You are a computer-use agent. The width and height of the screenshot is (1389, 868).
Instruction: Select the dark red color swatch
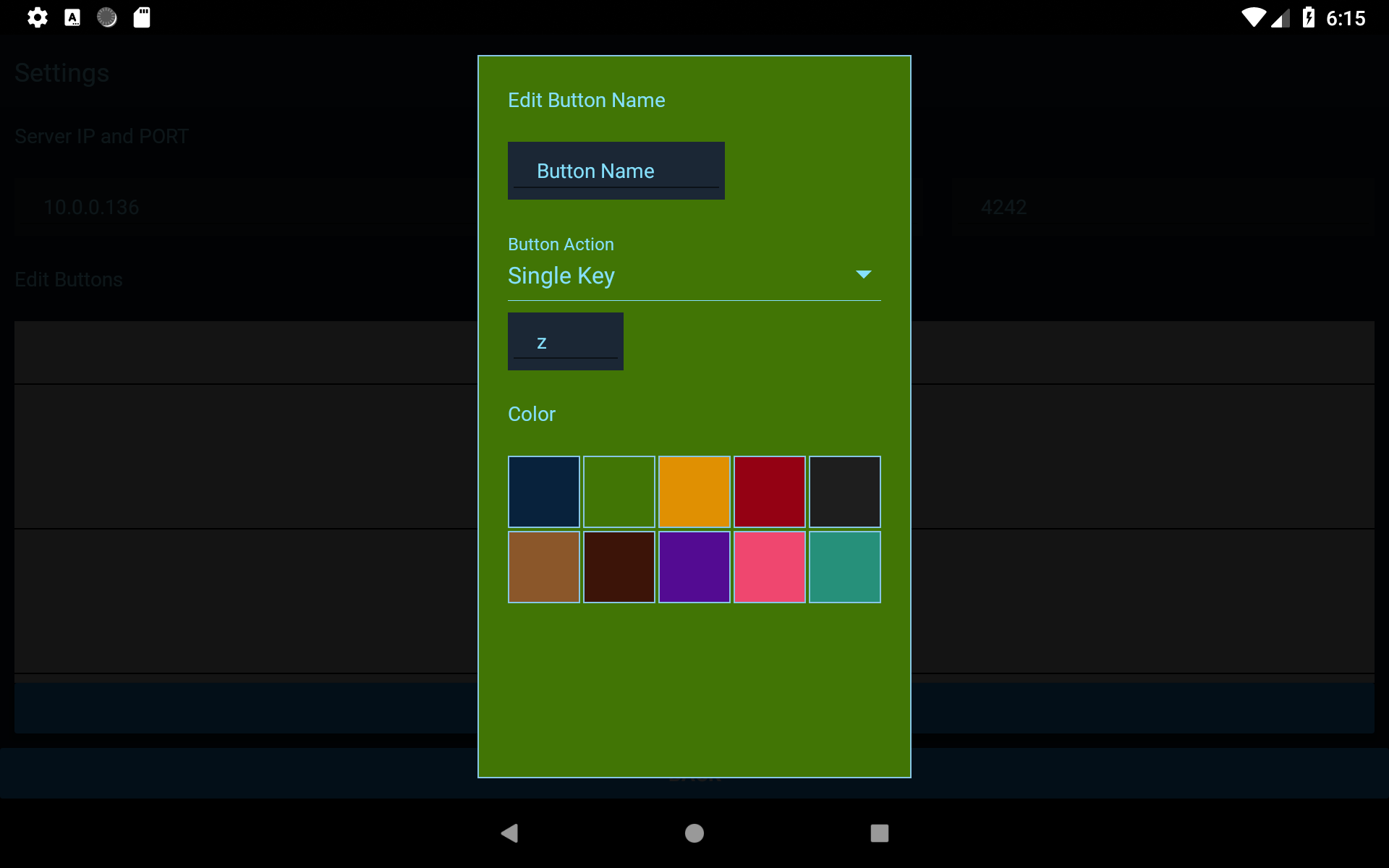coord(769,491)
